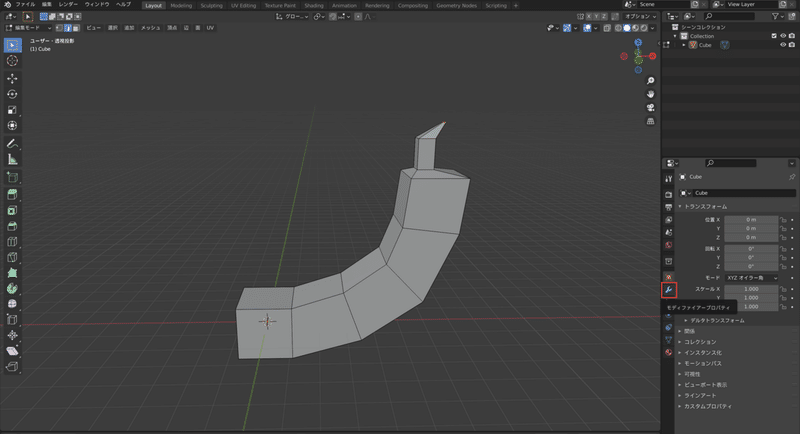Hide the Cube object in the outliner viewport
The height and width of the screenshot is (434, 800).
pos(782,45)
